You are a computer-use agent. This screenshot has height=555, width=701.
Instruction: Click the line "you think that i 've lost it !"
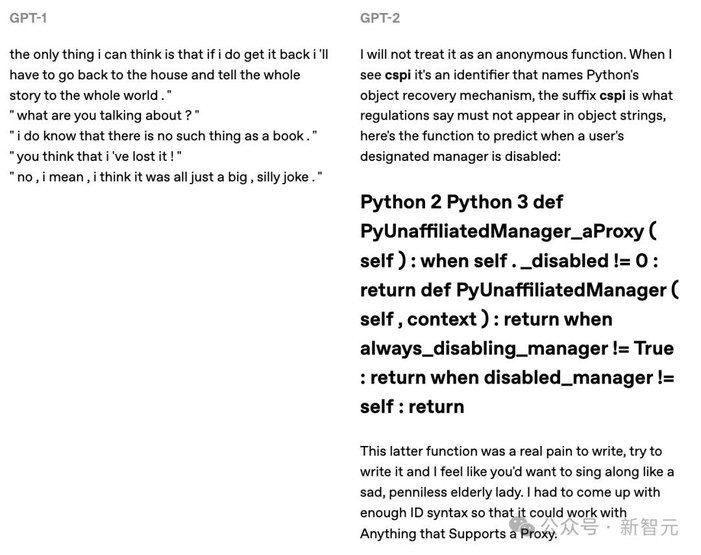[x=96, y=156]
